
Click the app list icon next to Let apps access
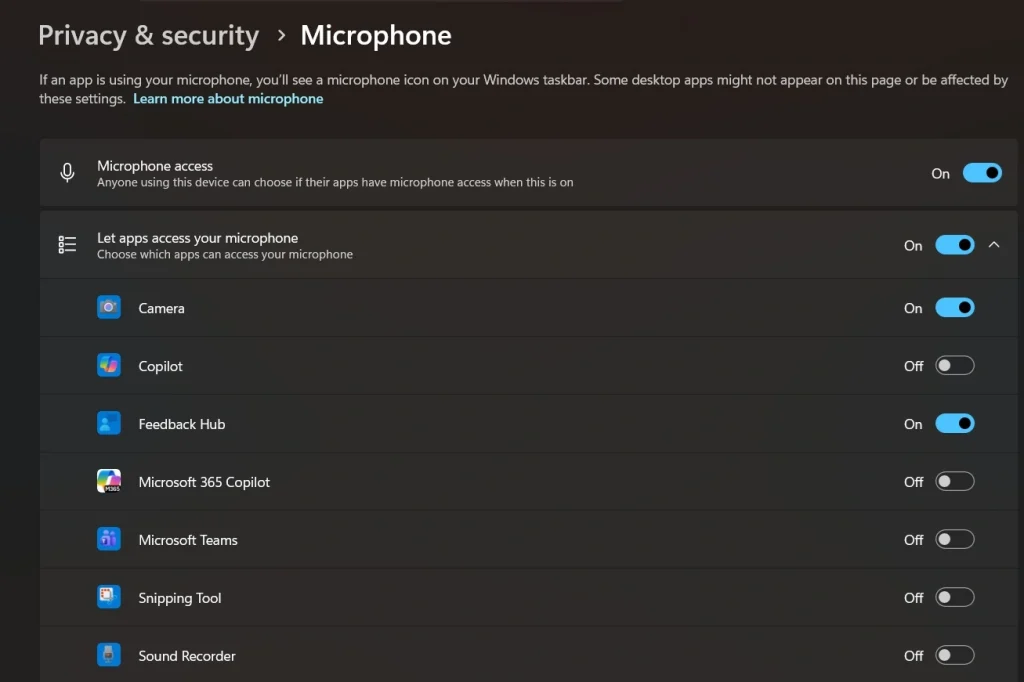coord(67,244)
